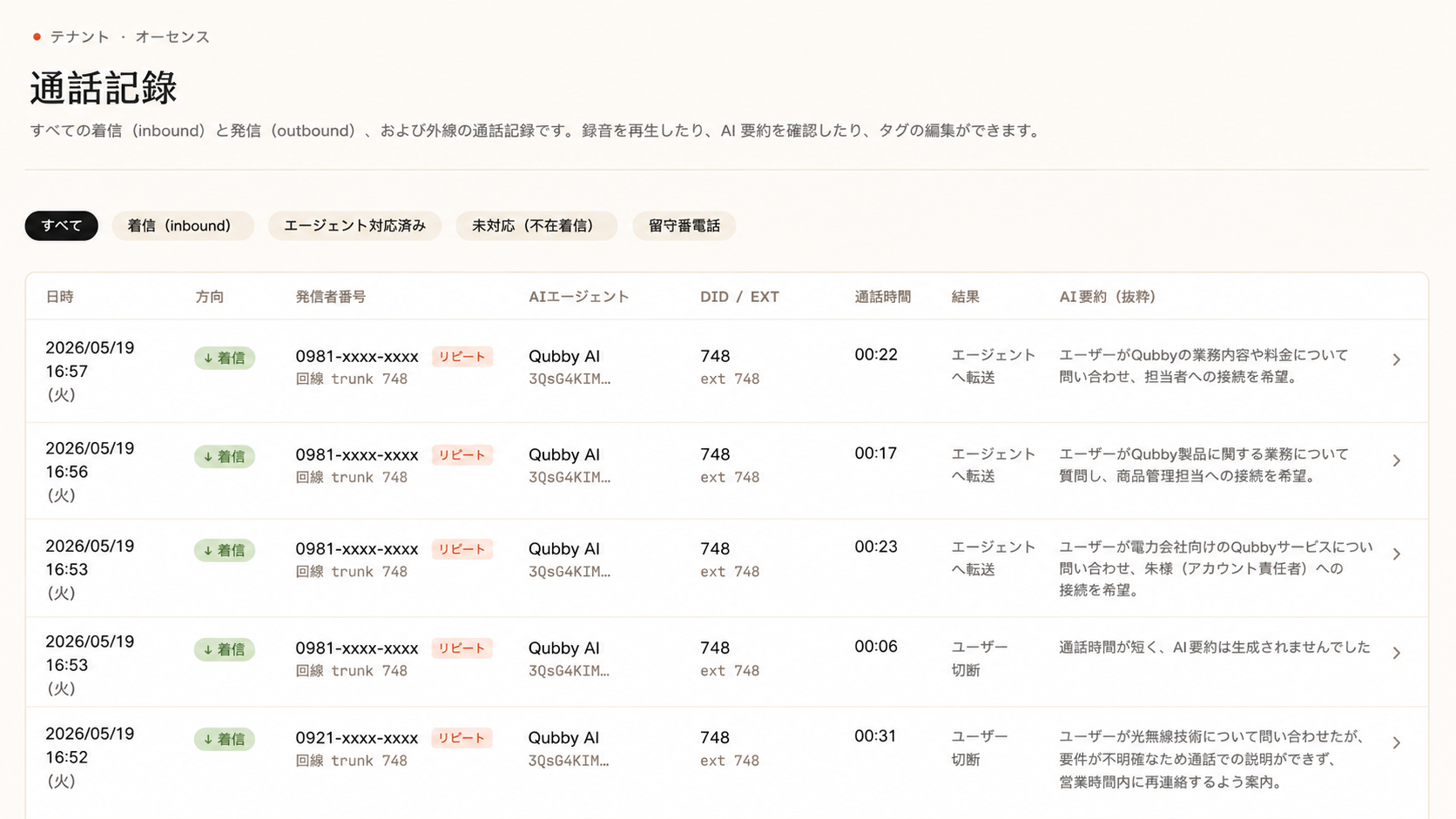
Task: Click テナント breadcrumb label
Action: pyautogui.click(x=79, y=37)
